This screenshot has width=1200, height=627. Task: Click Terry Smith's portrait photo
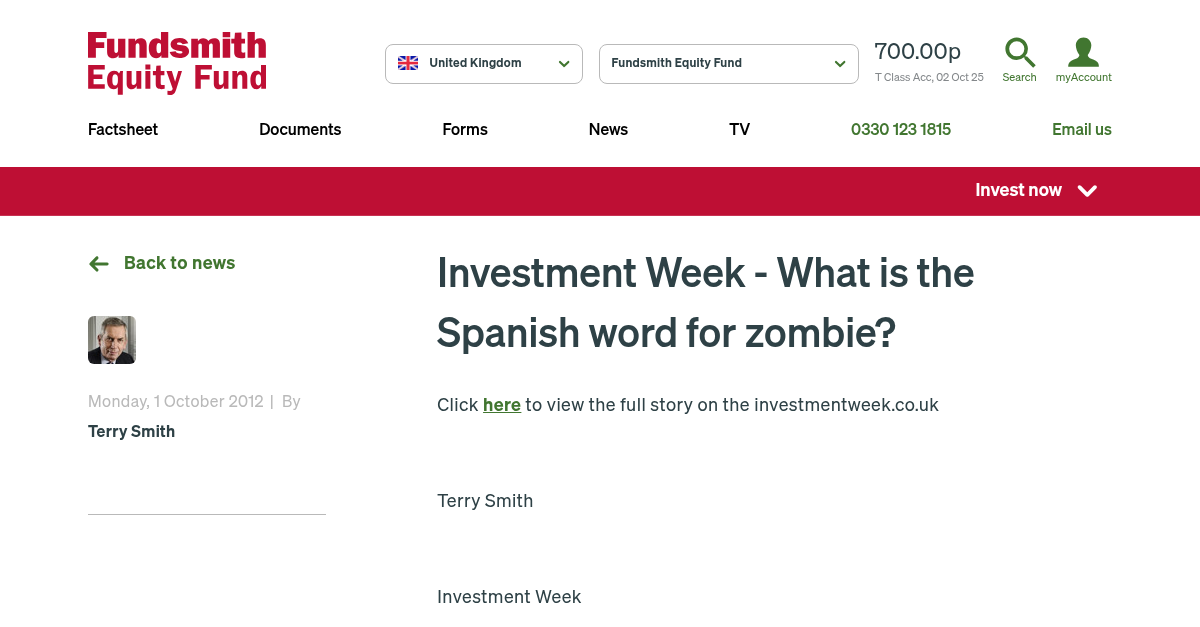[112, 340]
